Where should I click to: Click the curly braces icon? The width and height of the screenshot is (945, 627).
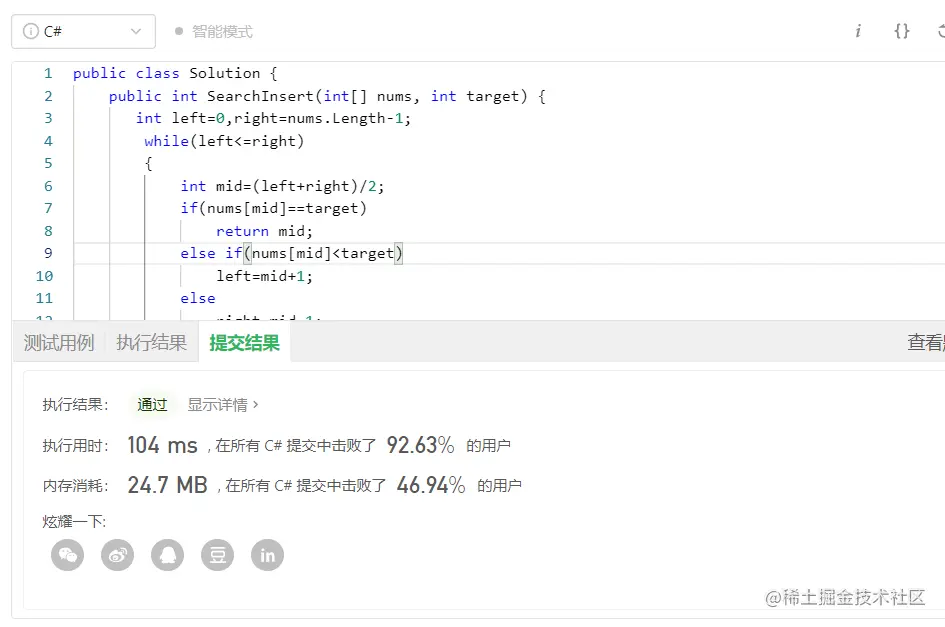(x=901, y=31)
